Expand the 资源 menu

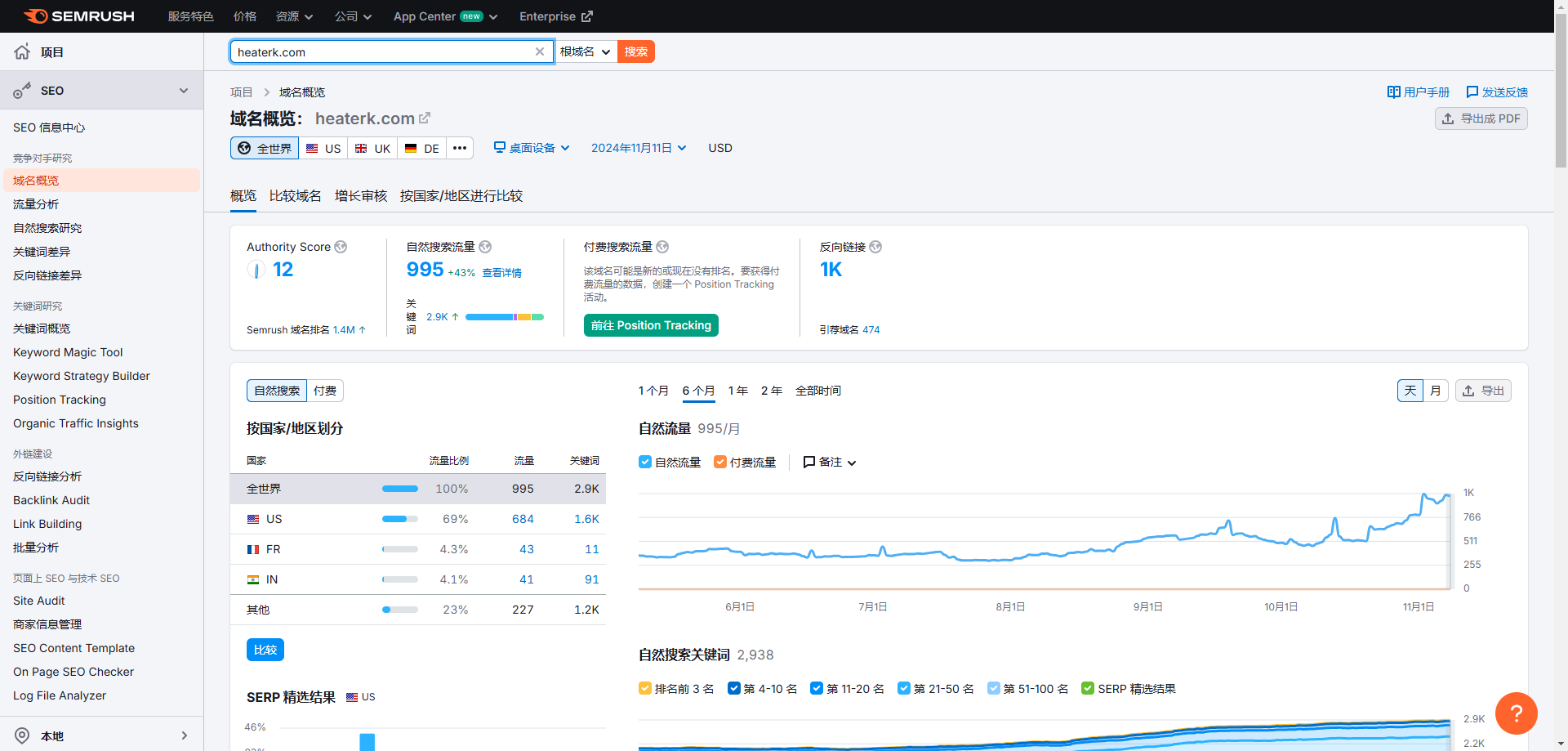point(294,16)
